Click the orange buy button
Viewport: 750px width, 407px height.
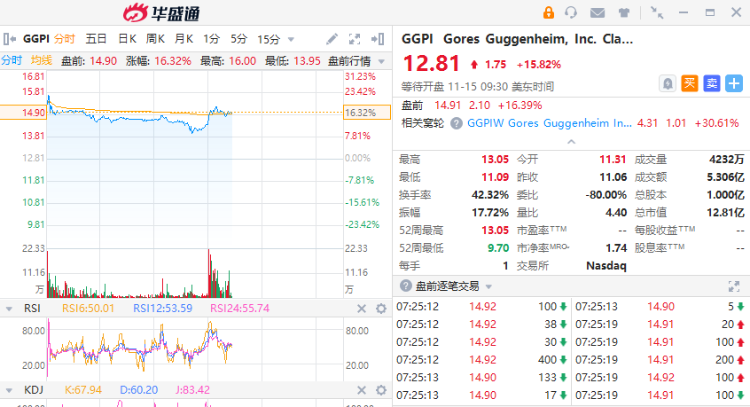[689, 84]
